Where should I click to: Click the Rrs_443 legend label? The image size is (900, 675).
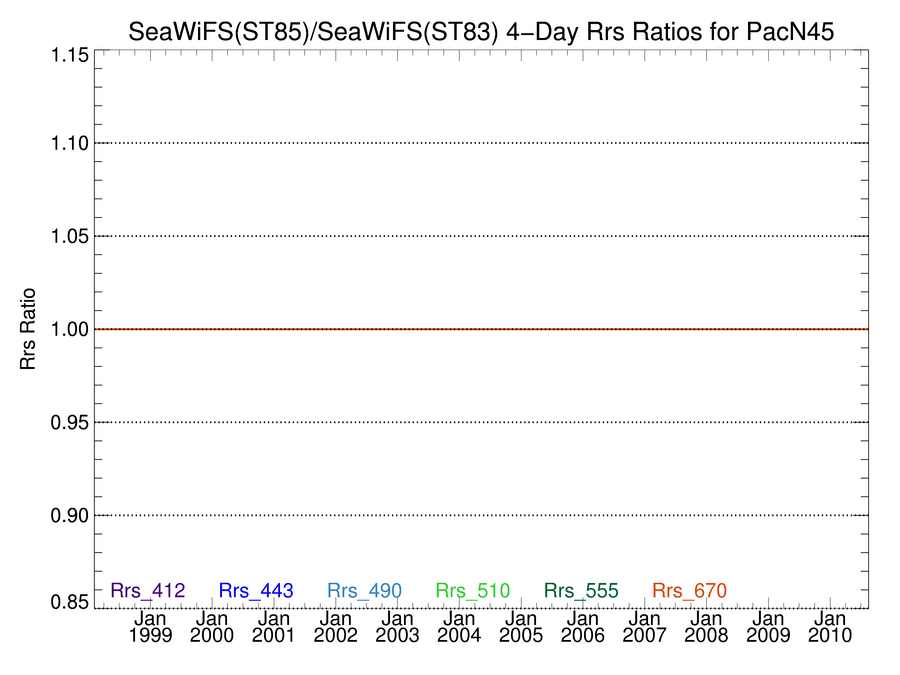pos(256,591)
